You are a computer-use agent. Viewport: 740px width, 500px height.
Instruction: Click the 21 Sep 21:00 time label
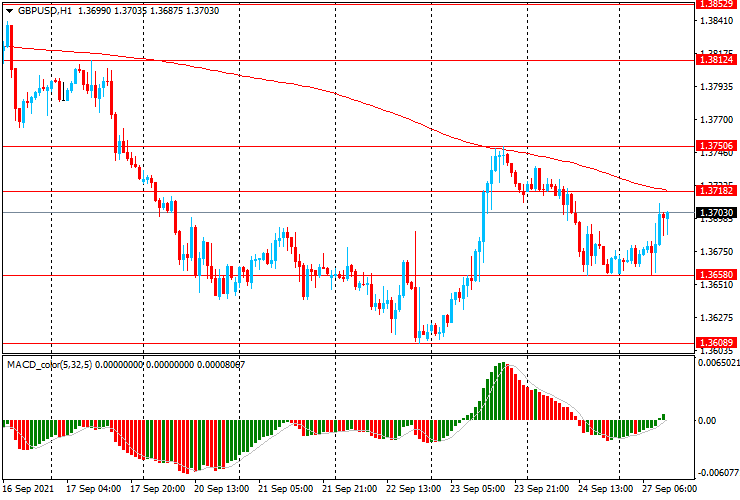pyautogui.click(x=349, y=488)
